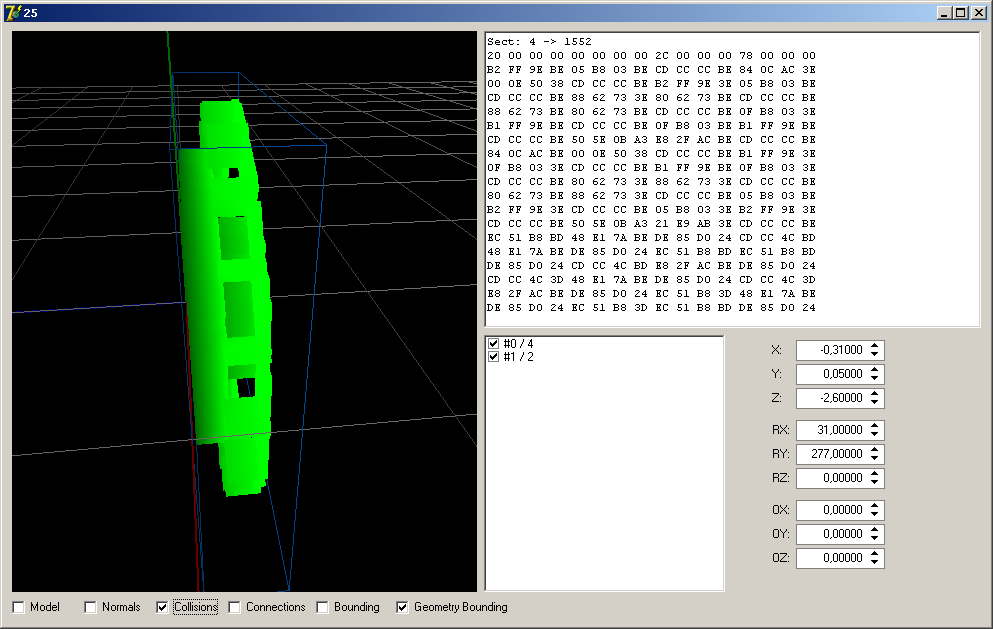Decrease X with its down arrow
The image size is (993, 629).
point(875,354)
